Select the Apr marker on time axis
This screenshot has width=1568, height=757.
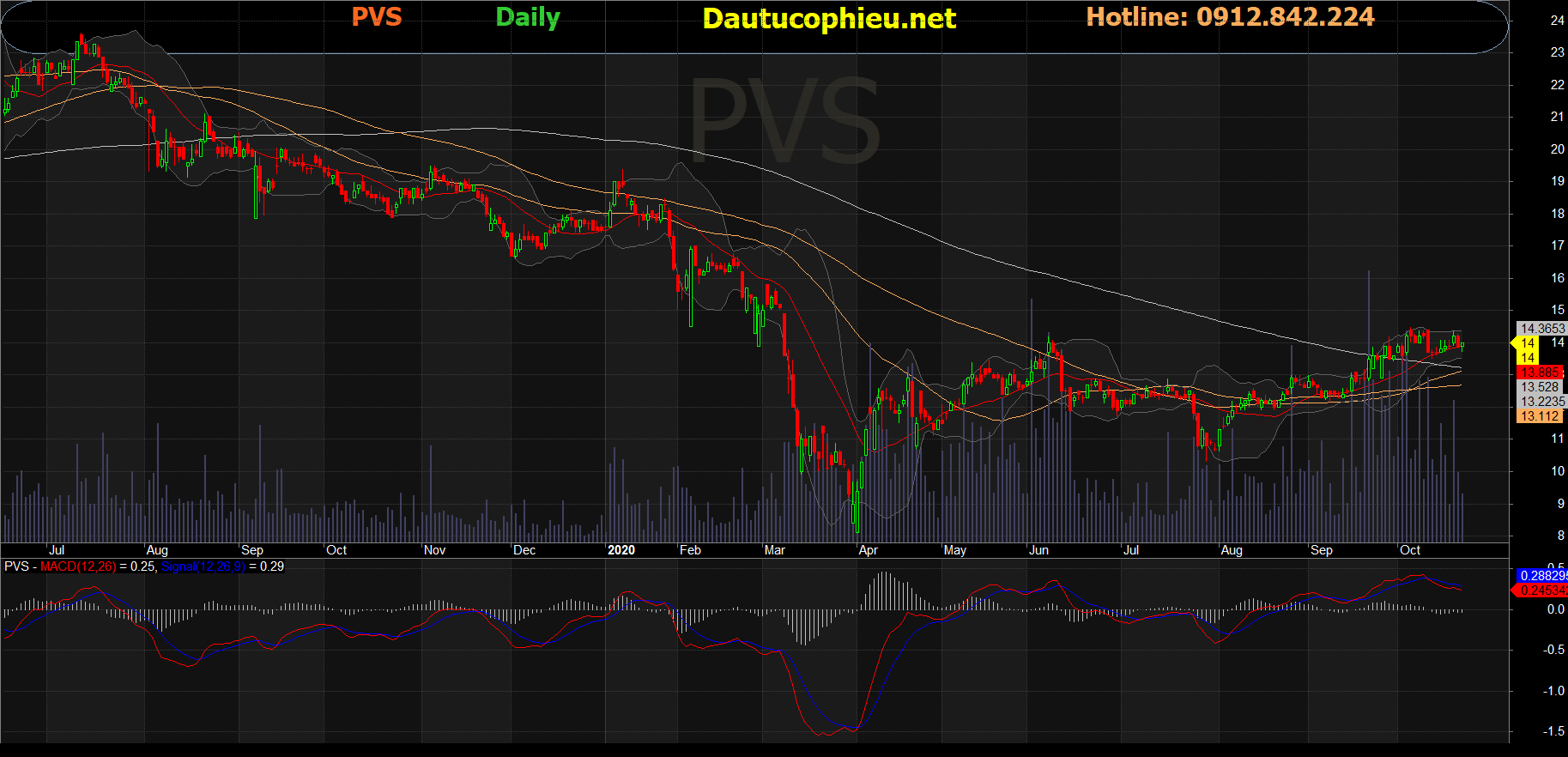(868, 550)
